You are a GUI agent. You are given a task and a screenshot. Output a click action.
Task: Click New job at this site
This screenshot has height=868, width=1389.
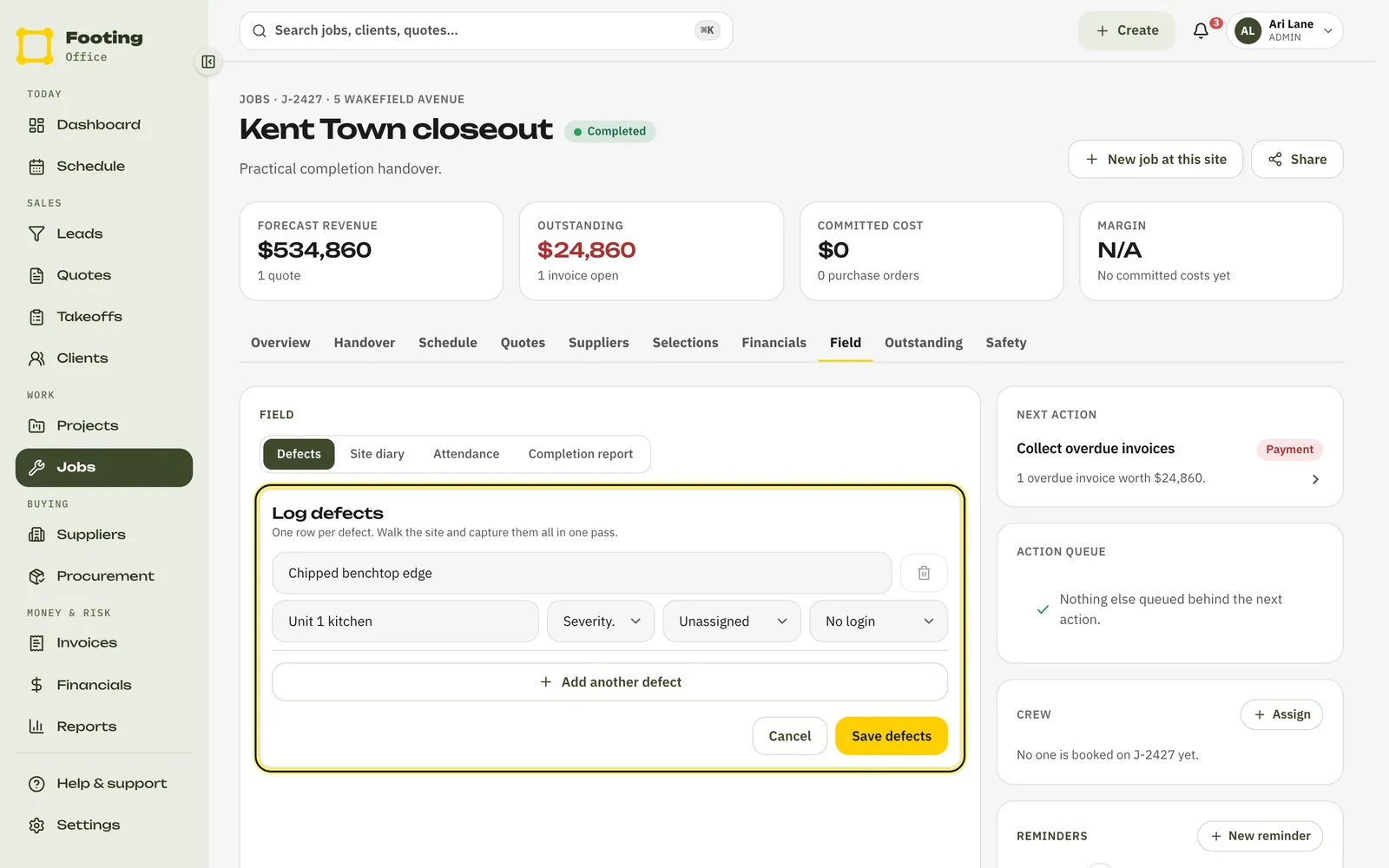1155,160
